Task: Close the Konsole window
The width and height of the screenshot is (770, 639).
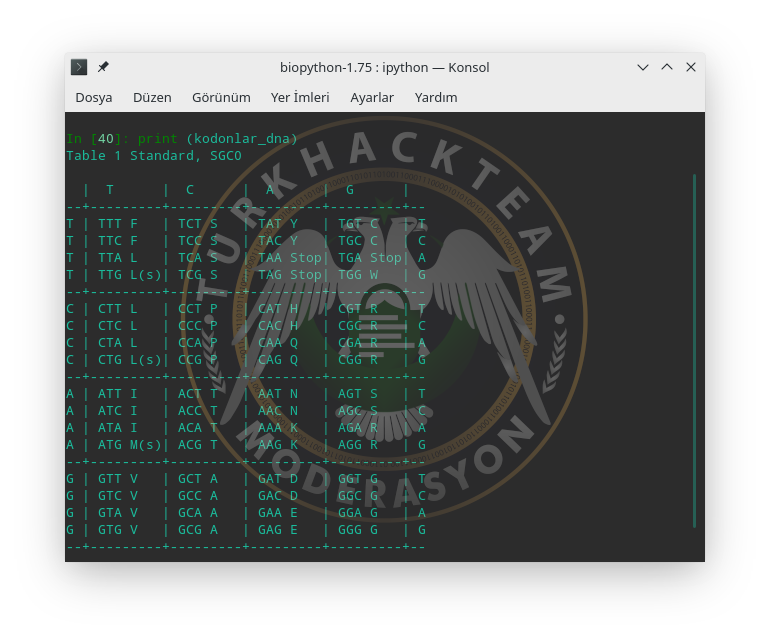Action: click(x=691, y=67)
